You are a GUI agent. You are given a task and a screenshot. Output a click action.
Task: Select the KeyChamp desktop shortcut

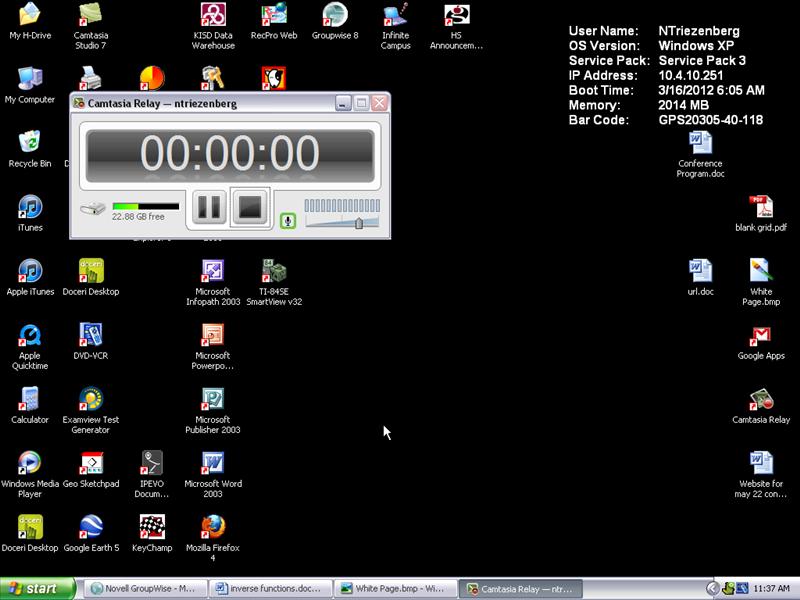[x=152, y=534]
